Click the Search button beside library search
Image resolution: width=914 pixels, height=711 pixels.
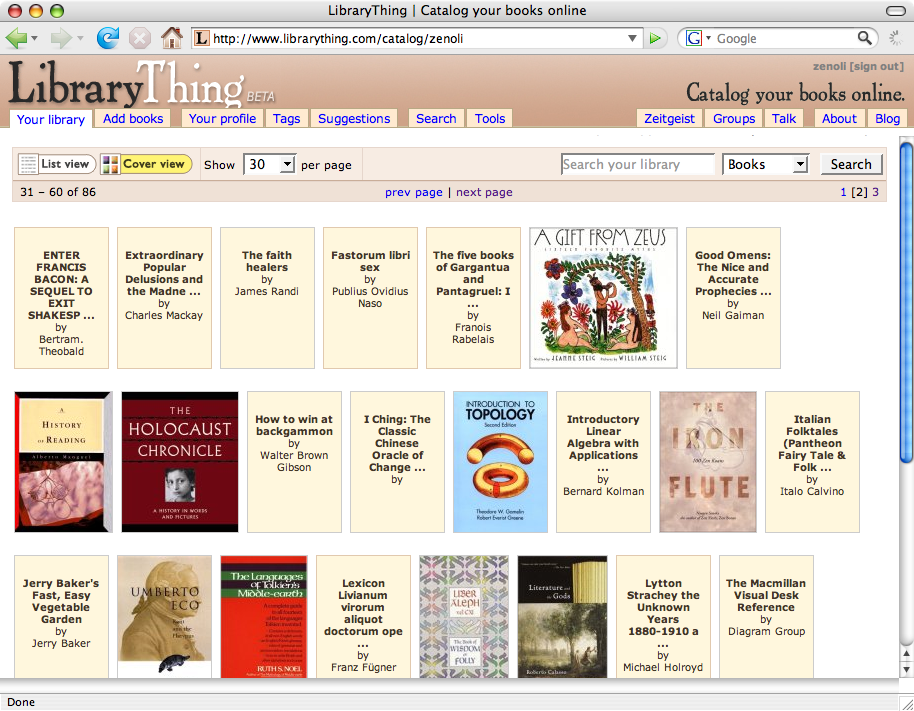coord(851,164)
